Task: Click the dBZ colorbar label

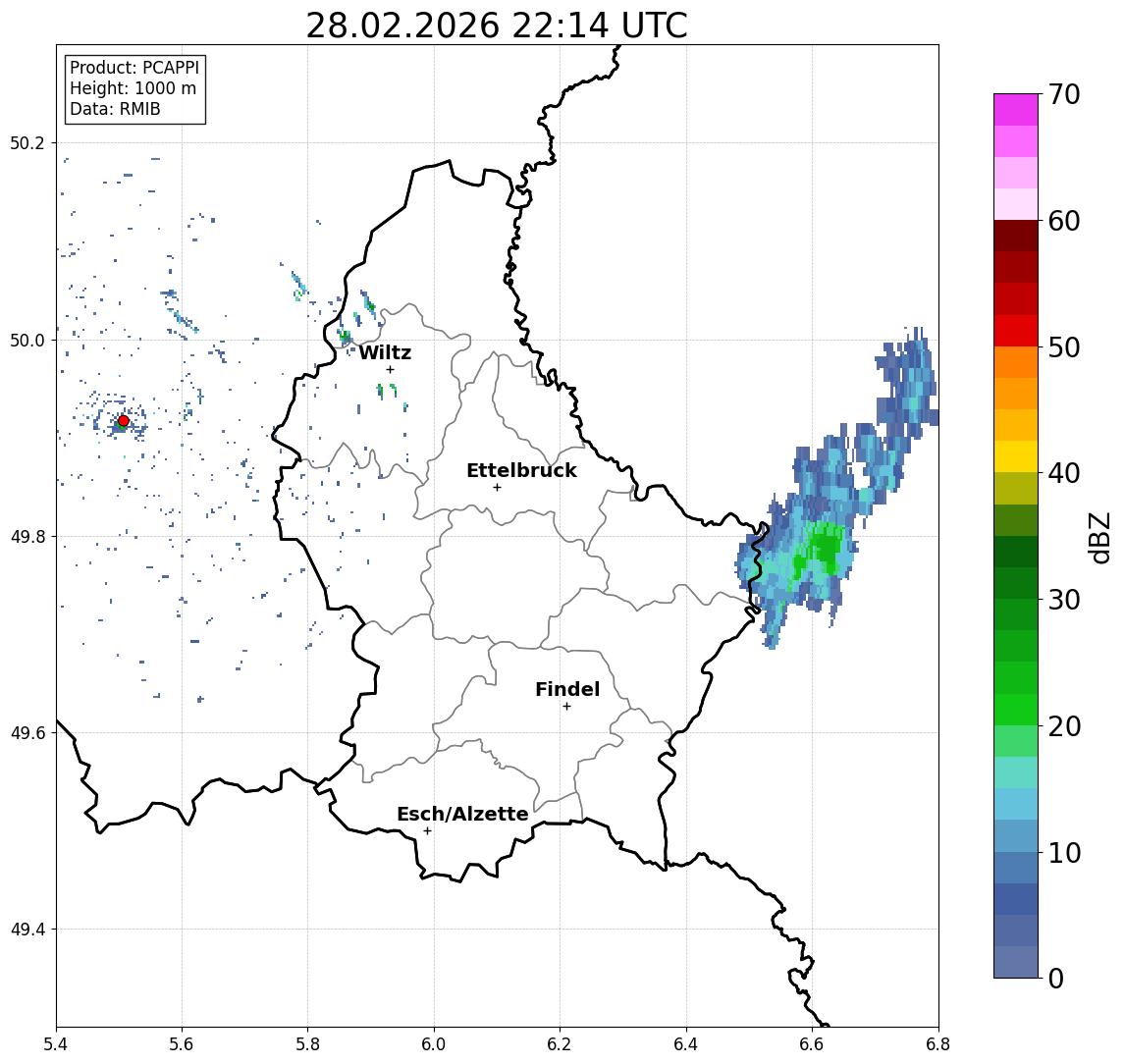Action: click(x=1098, y=538)
